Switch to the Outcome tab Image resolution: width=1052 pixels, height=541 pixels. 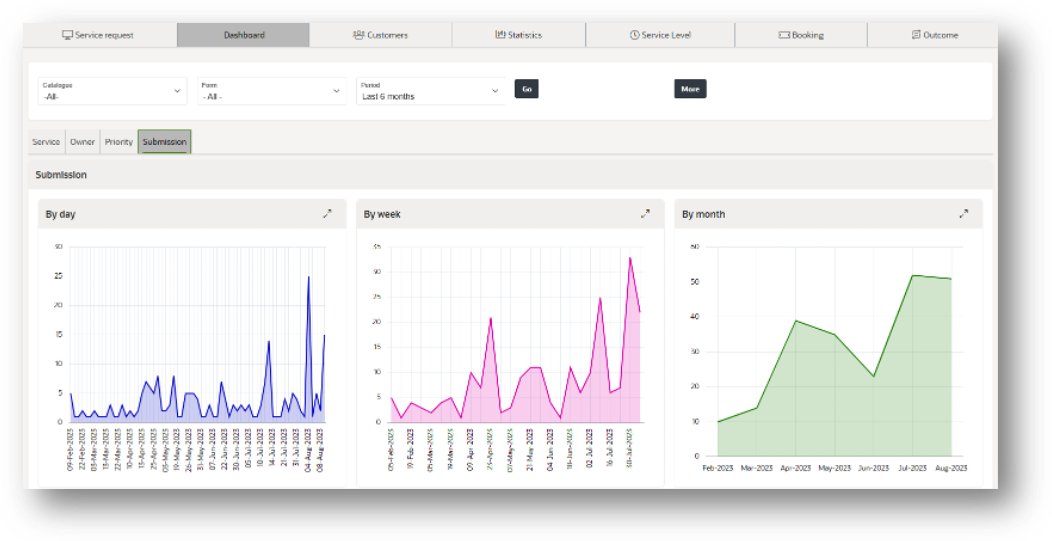coord(934,35)
